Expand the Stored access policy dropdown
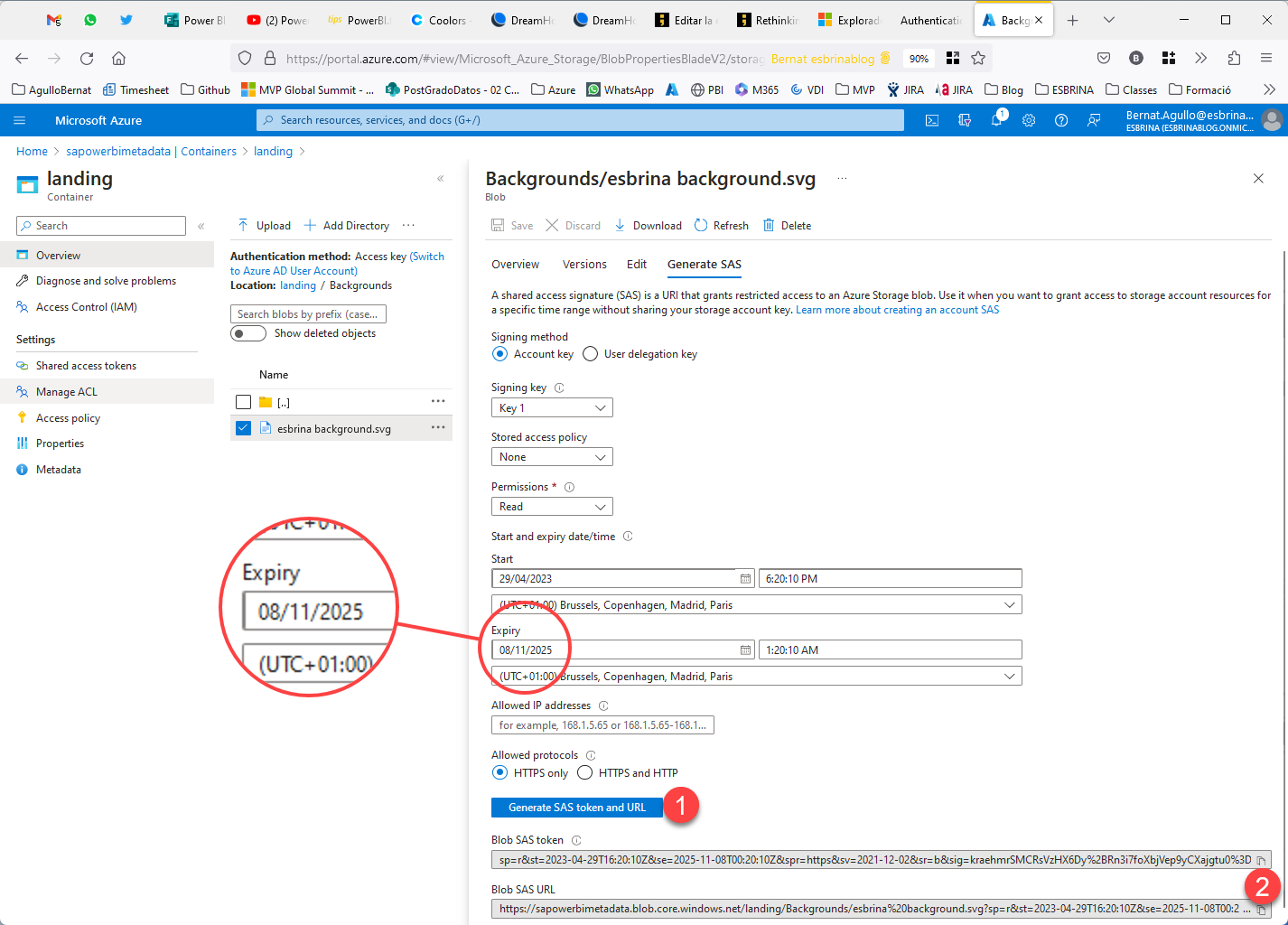1288x925 pixels. 552,457
